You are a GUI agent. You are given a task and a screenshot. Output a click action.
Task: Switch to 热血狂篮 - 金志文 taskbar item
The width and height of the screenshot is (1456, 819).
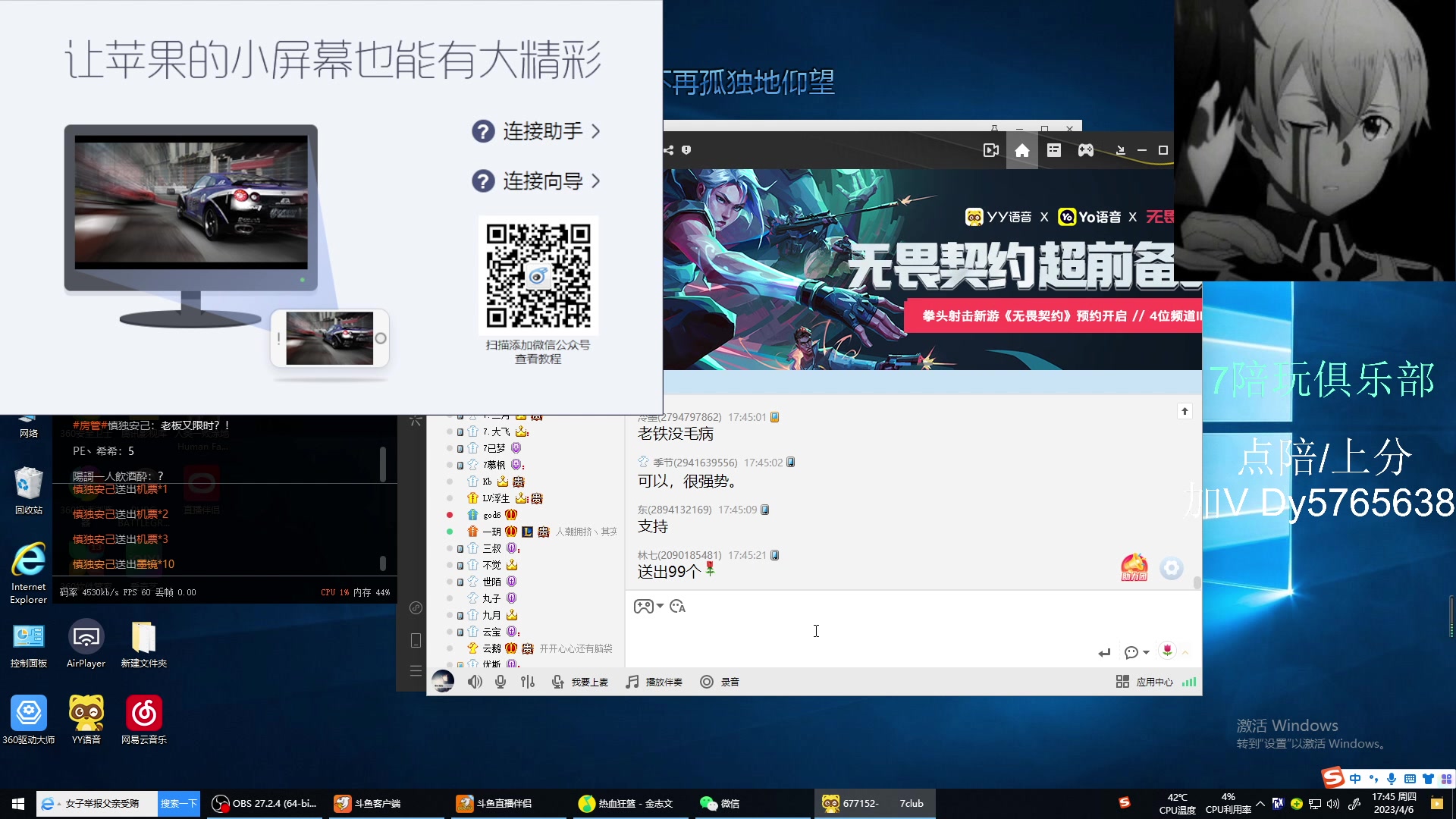tap(632, 803)
